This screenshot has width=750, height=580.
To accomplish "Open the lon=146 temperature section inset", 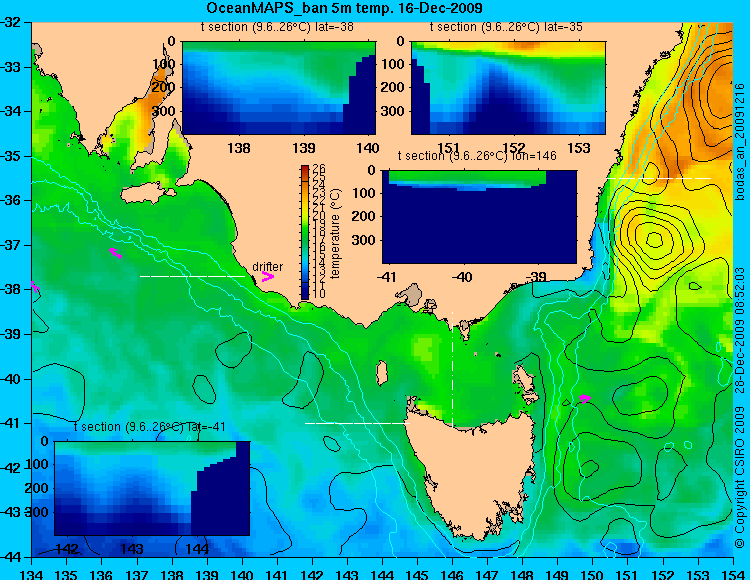I will point(479,217).
